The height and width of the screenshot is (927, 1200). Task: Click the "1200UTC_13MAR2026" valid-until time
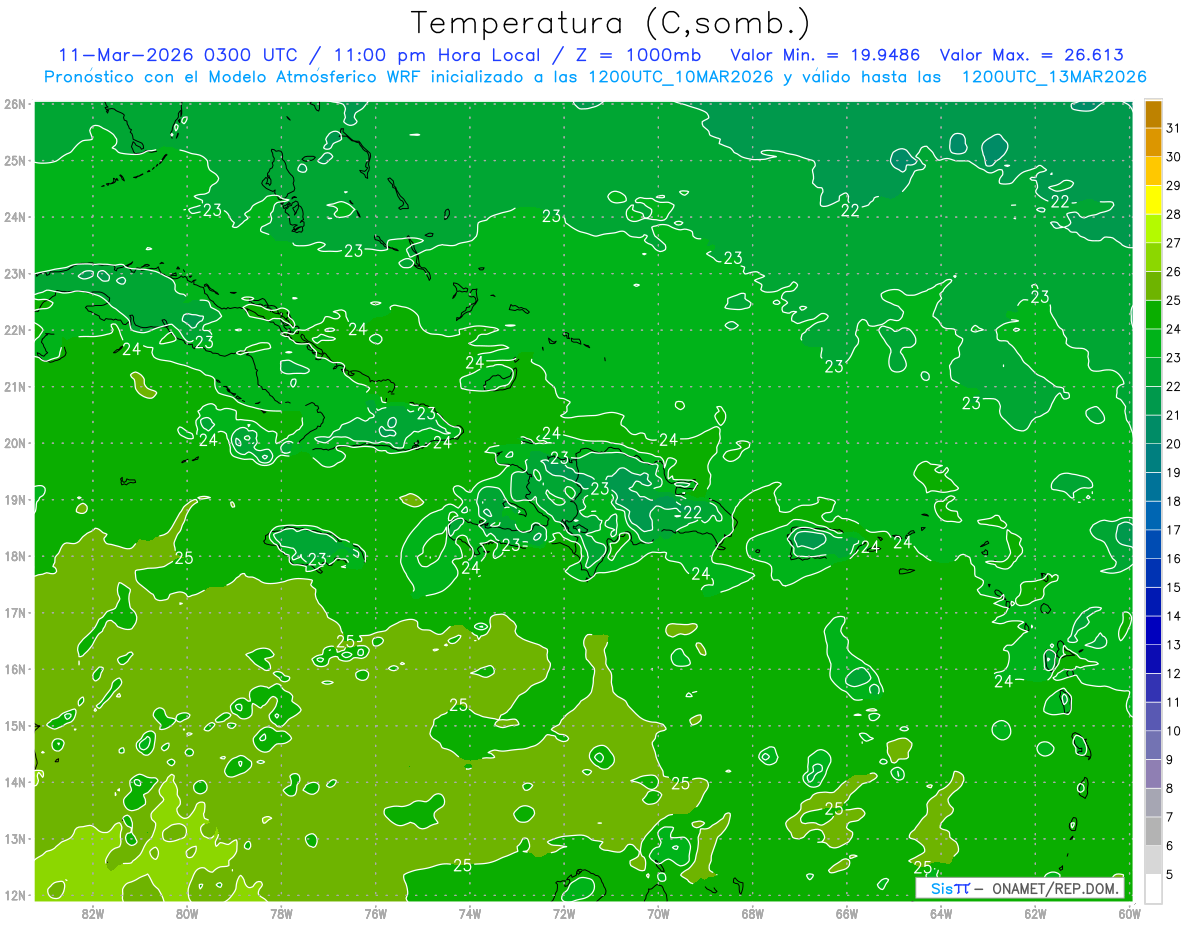pyautogui.click(x=1053, y=77)
